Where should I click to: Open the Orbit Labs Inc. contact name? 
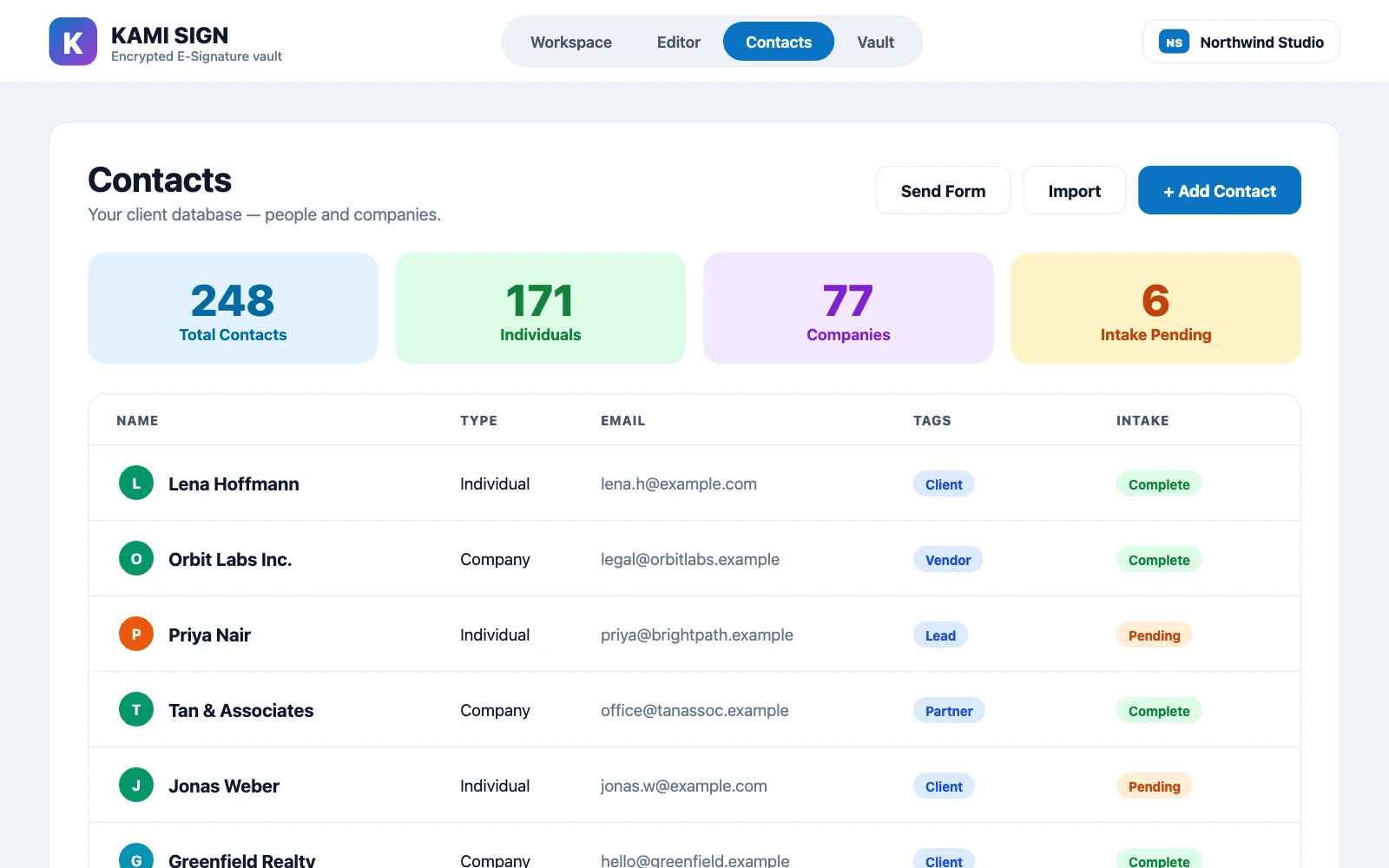point(230,559)
